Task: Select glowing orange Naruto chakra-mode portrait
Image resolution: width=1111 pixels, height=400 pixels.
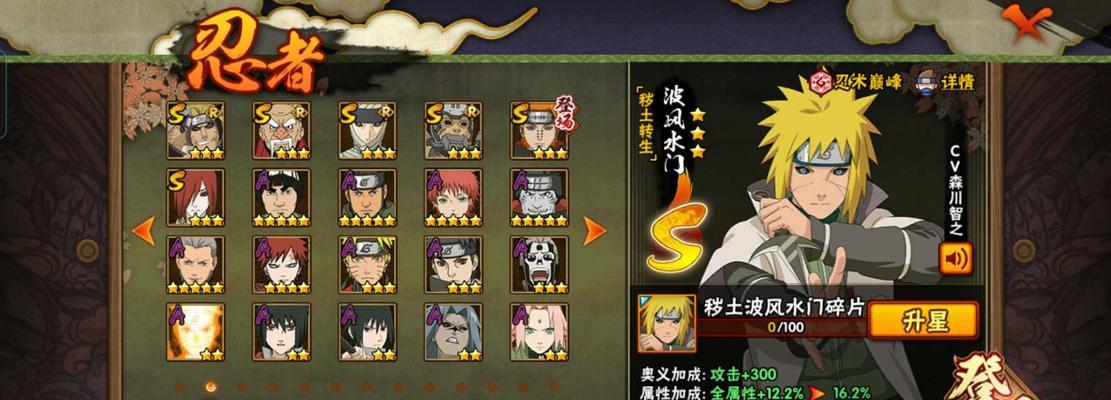Action: point(196,332)
